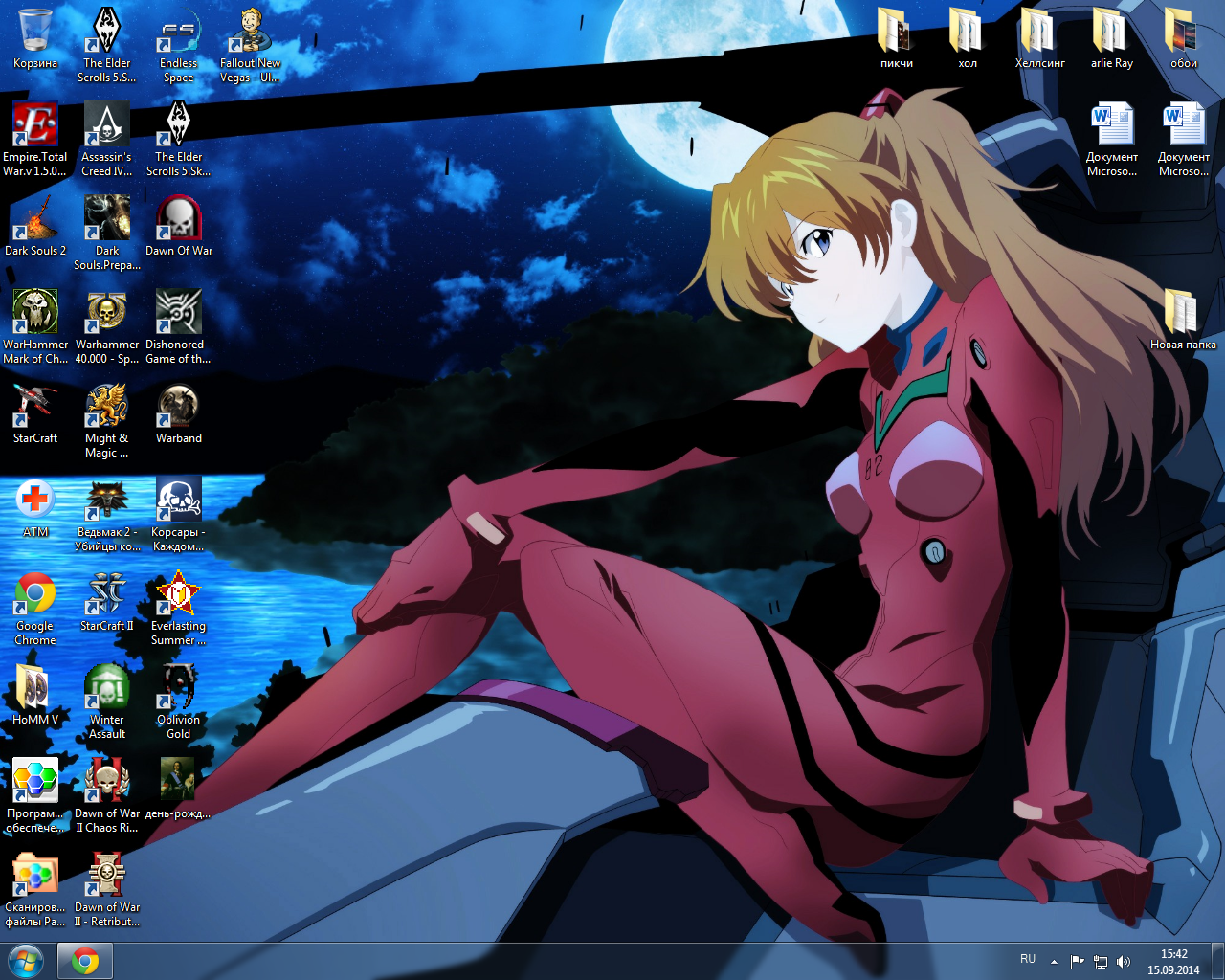The image size is (1225, 980).
Task: Open the volume speaker tray icon
Action: (1124, 962)
